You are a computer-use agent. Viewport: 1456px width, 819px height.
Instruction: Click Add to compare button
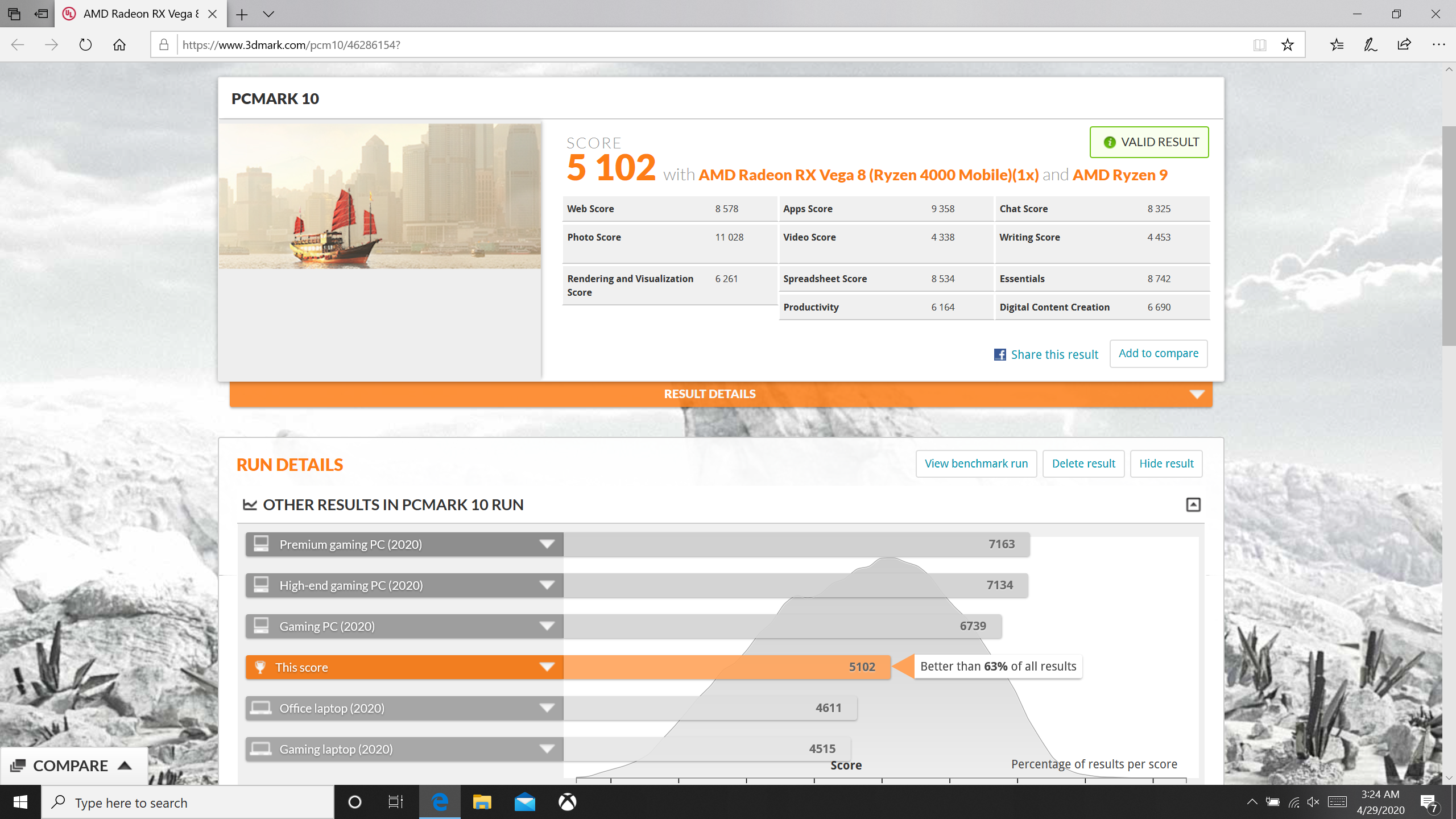coord(1159,354)
